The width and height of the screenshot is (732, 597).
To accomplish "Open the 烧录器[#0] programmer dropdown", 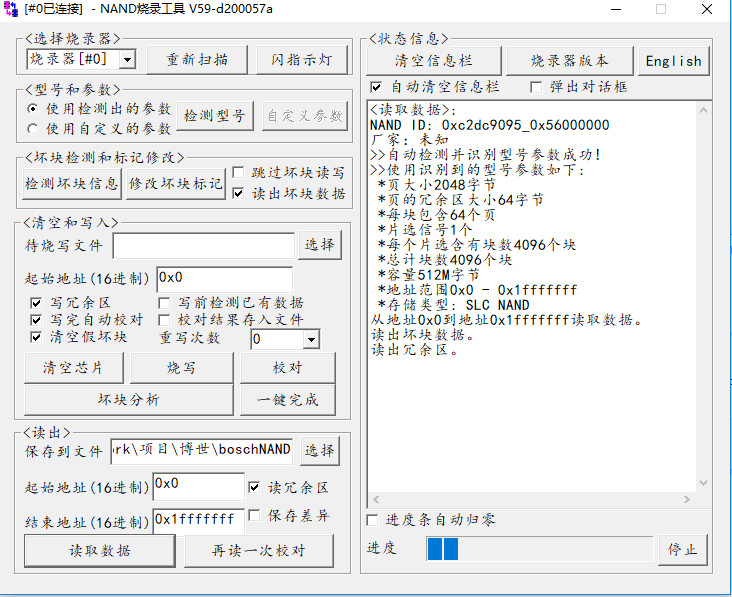I will pyautogui.click(x=127, y=60).
